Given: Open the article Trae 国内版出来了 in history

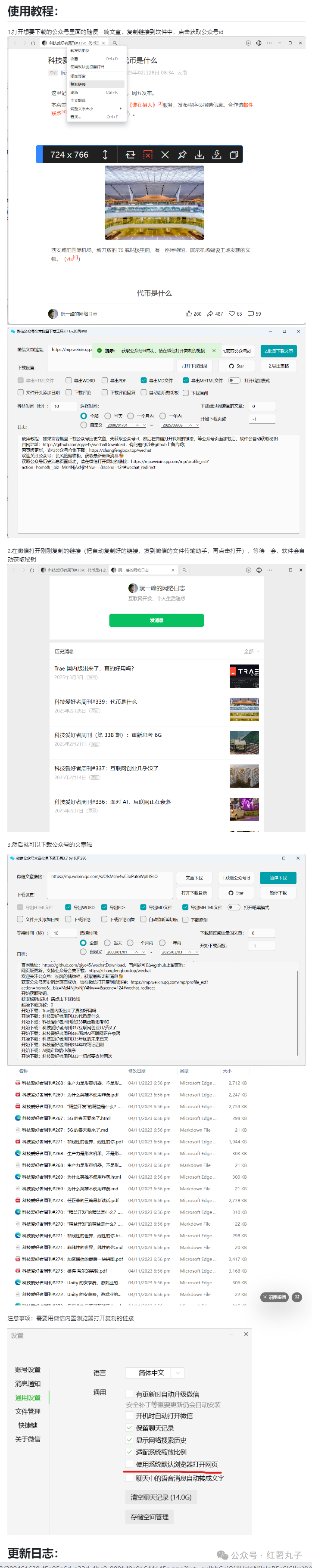Looking at the screenshot, I should [94, 668].
